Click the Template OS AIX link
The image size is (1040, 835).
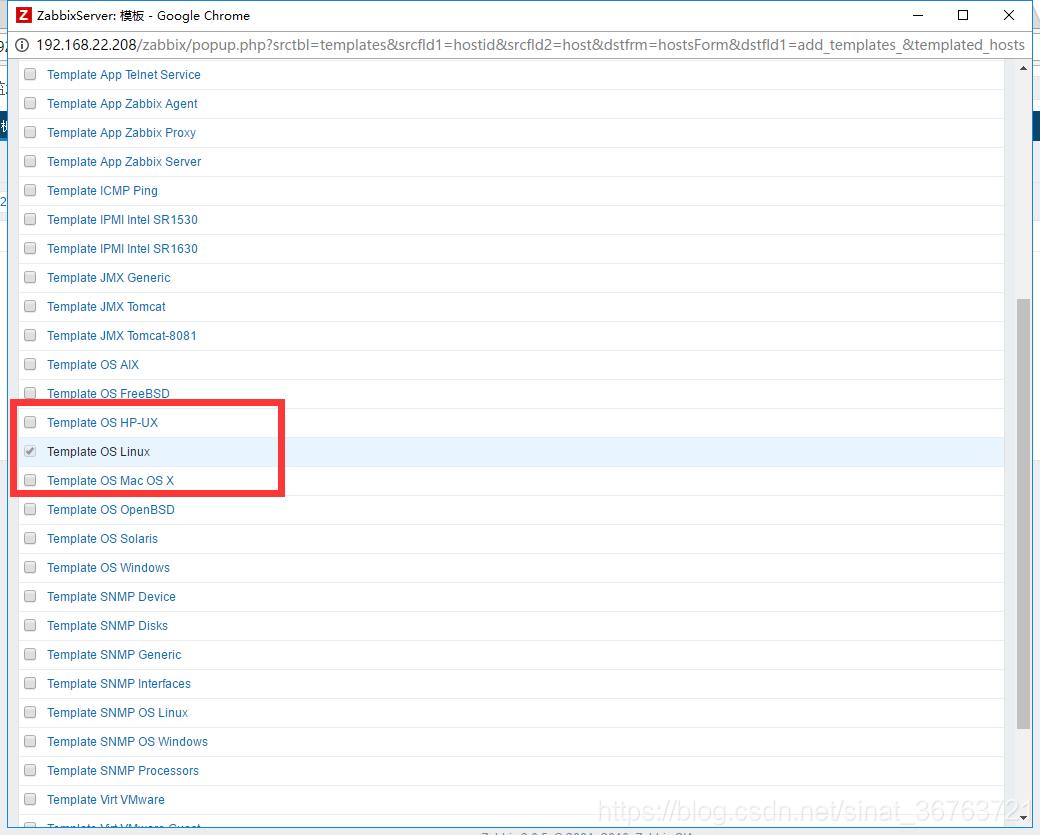click(x=93, y=365)
